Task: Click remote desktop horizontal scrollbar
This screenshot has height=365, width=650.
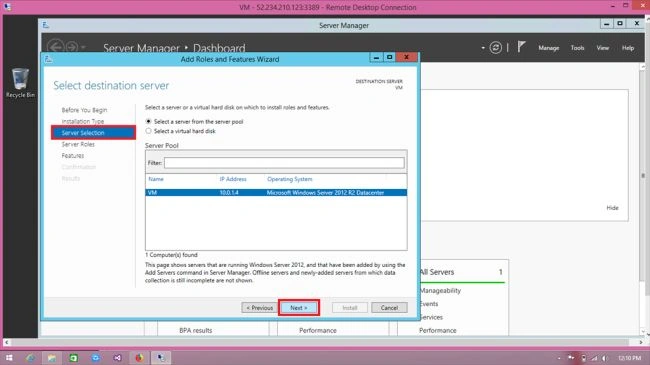Action: pos(323,342)
